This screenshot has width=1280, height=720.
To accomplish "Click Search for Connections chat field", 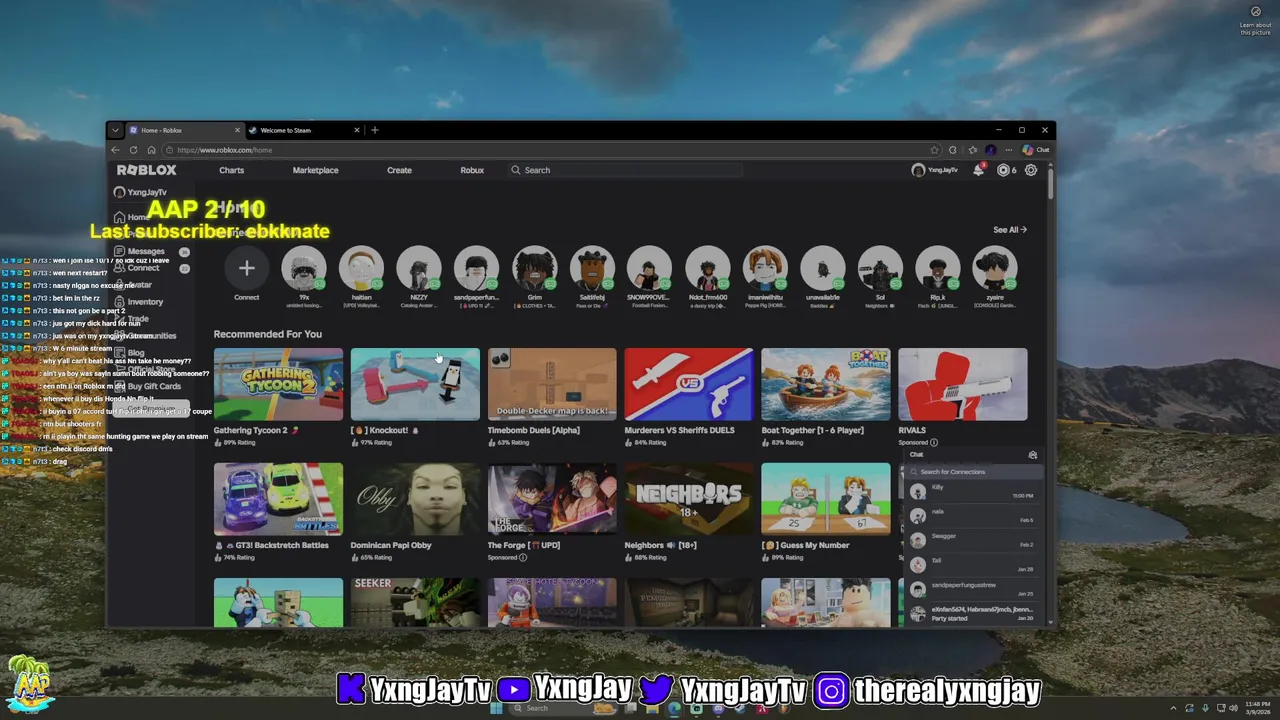I will point(973,472).
